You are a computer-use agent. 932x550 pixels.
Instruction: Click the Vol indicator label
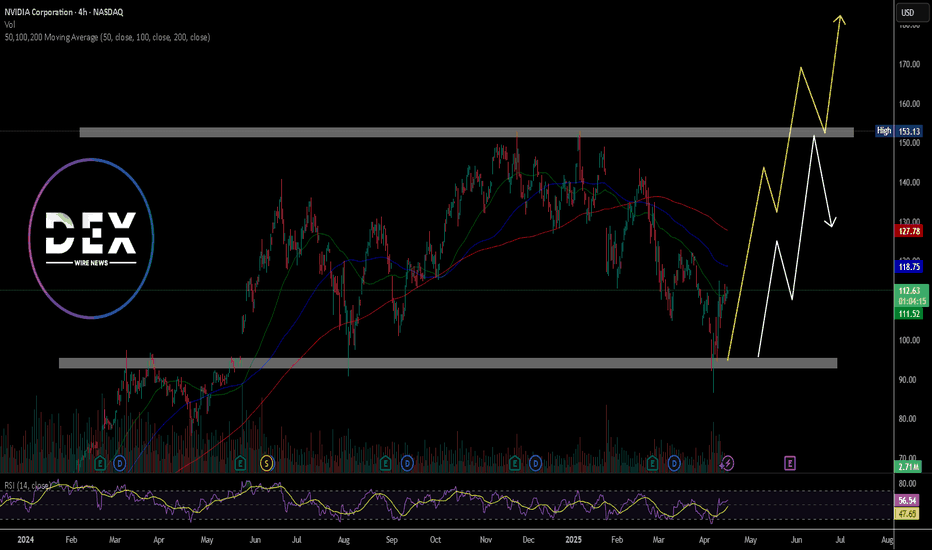[10, 24]
